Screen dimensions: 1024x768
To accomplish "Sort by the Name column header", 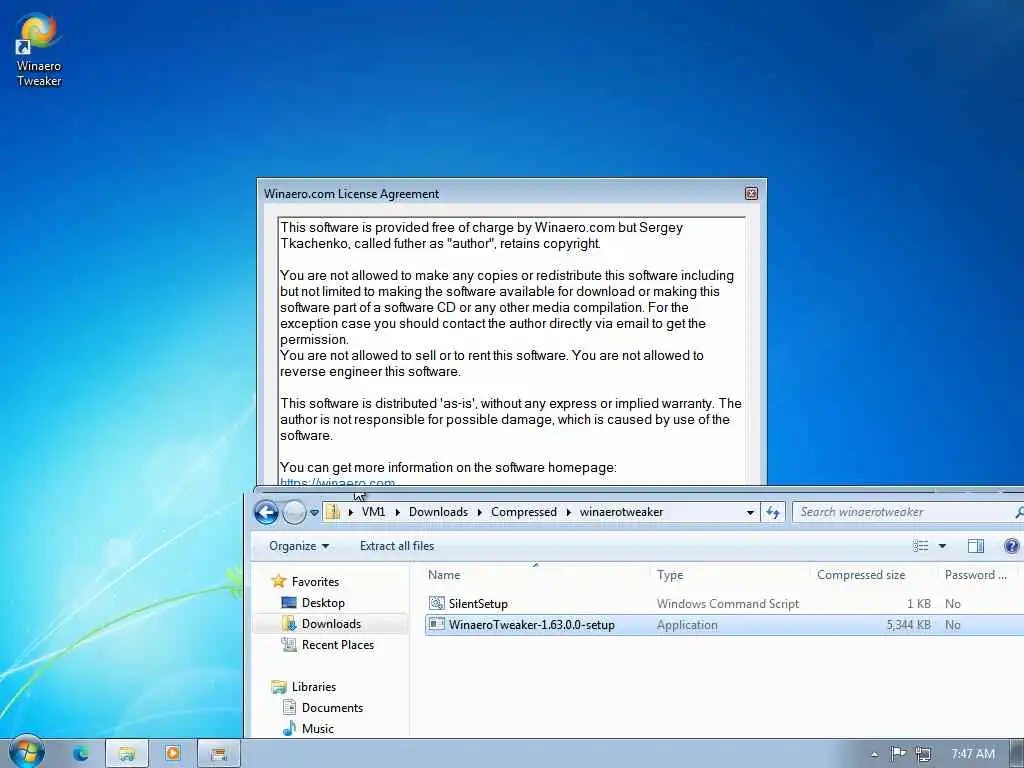I will (444, 575).
